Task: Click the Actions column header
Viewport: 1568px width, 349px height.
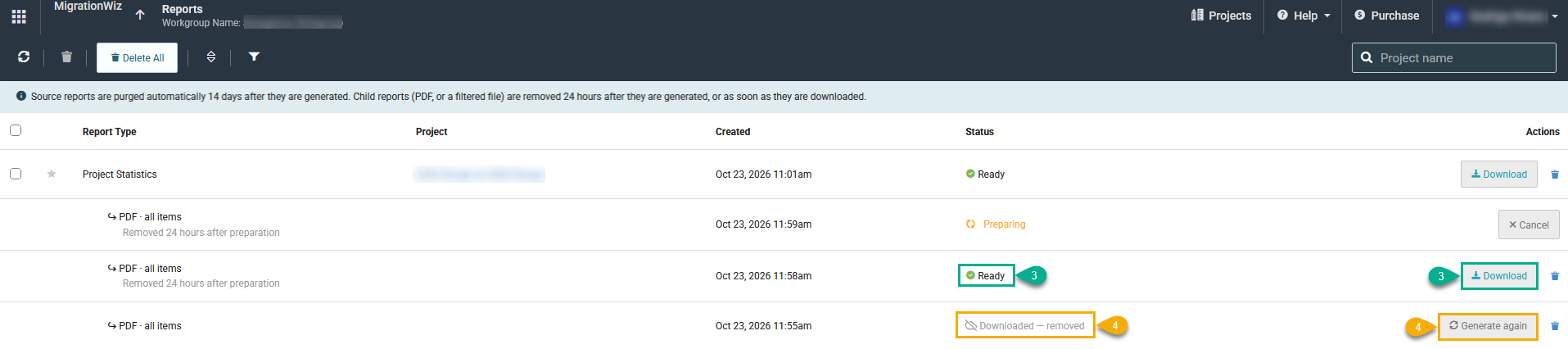Action: [1543, 132]
